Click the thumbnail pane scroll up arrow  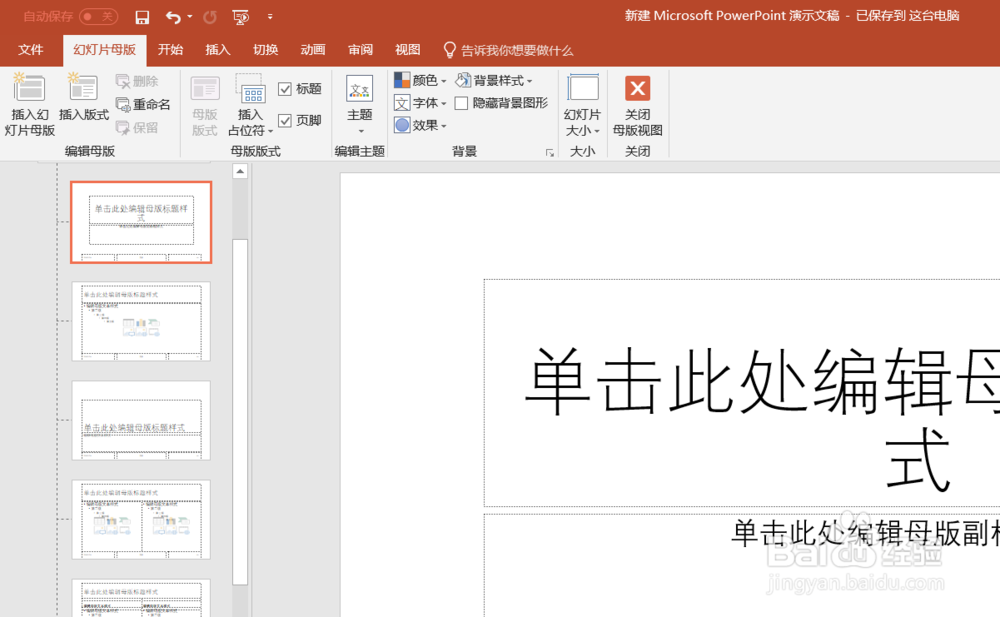point(240,171)
